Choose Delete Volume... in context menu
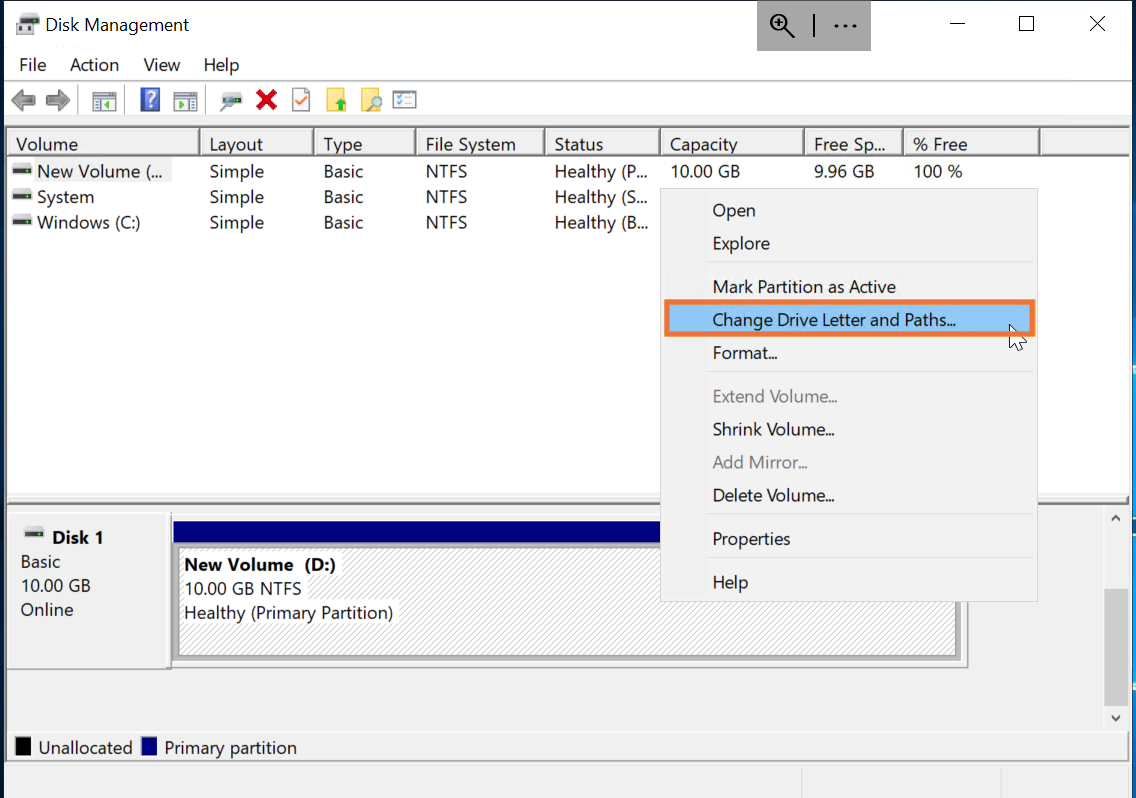This screenshot has width=1136, height=798. [x=849, y=496]
